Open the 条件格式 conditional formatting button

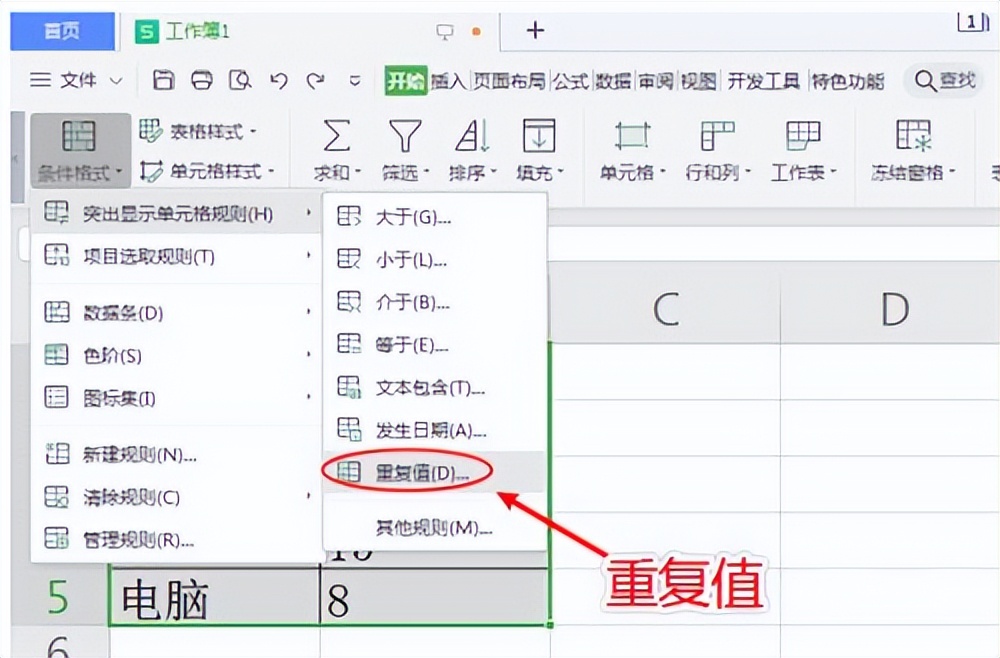pos(80,150)
